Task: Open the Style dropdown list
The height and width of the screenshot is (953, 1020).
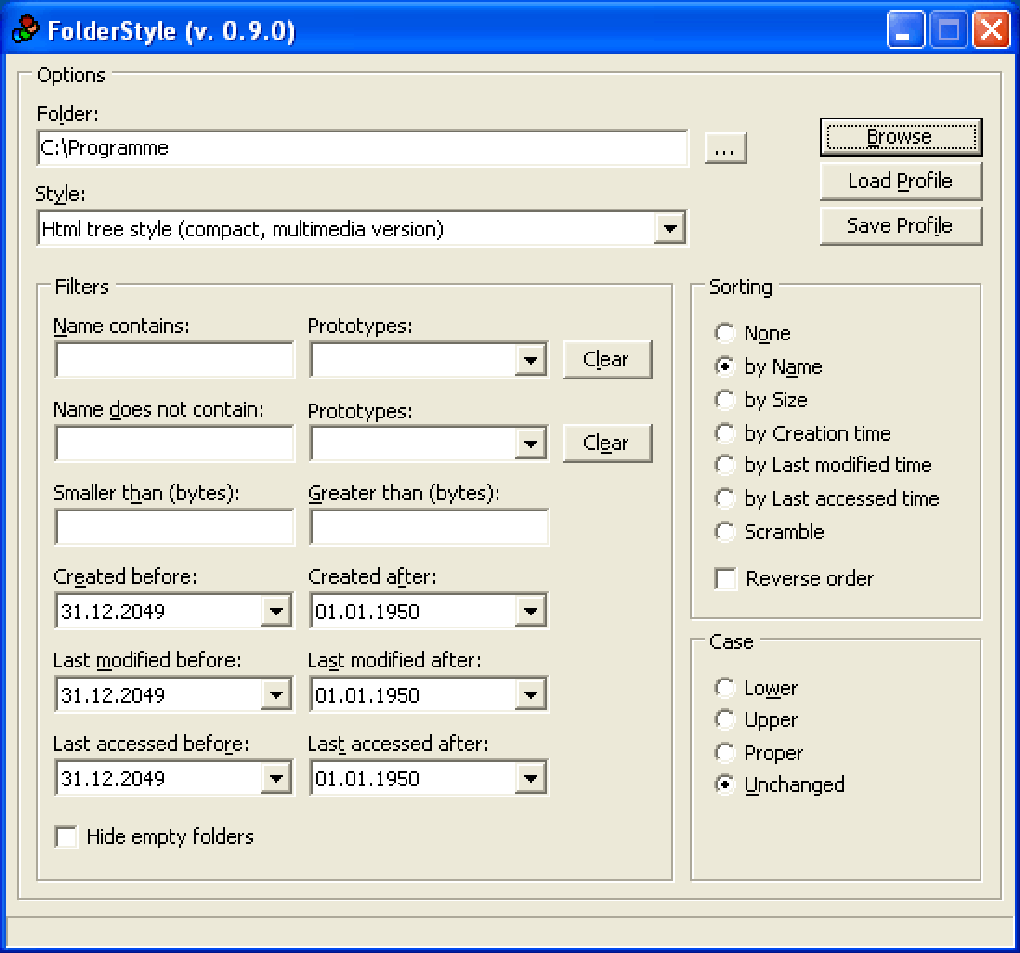Action: 669,228
